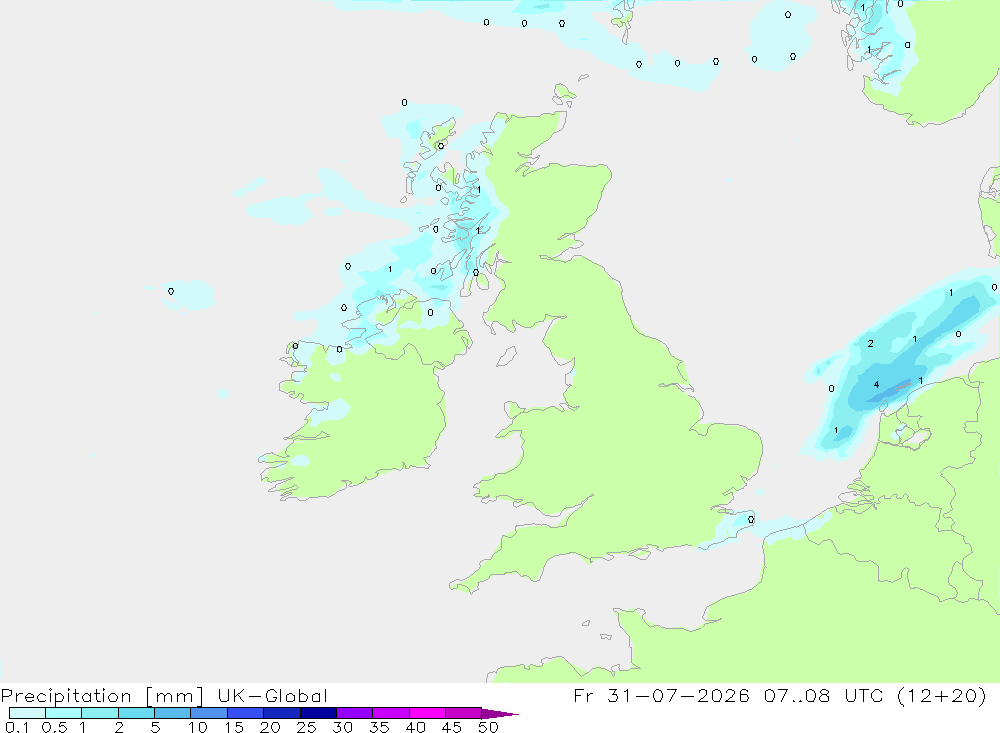This screenshot has height=733, width=1000.
Task: Click the '40' legend scale label
Action: (415, 727)
